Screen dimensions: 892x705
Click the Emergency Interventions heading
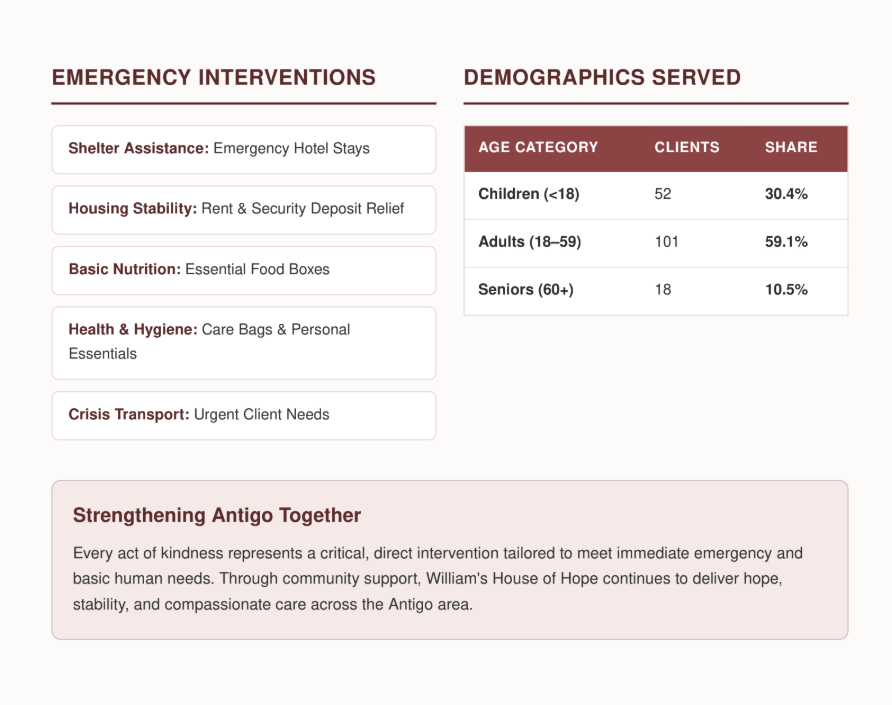[214, 77]
